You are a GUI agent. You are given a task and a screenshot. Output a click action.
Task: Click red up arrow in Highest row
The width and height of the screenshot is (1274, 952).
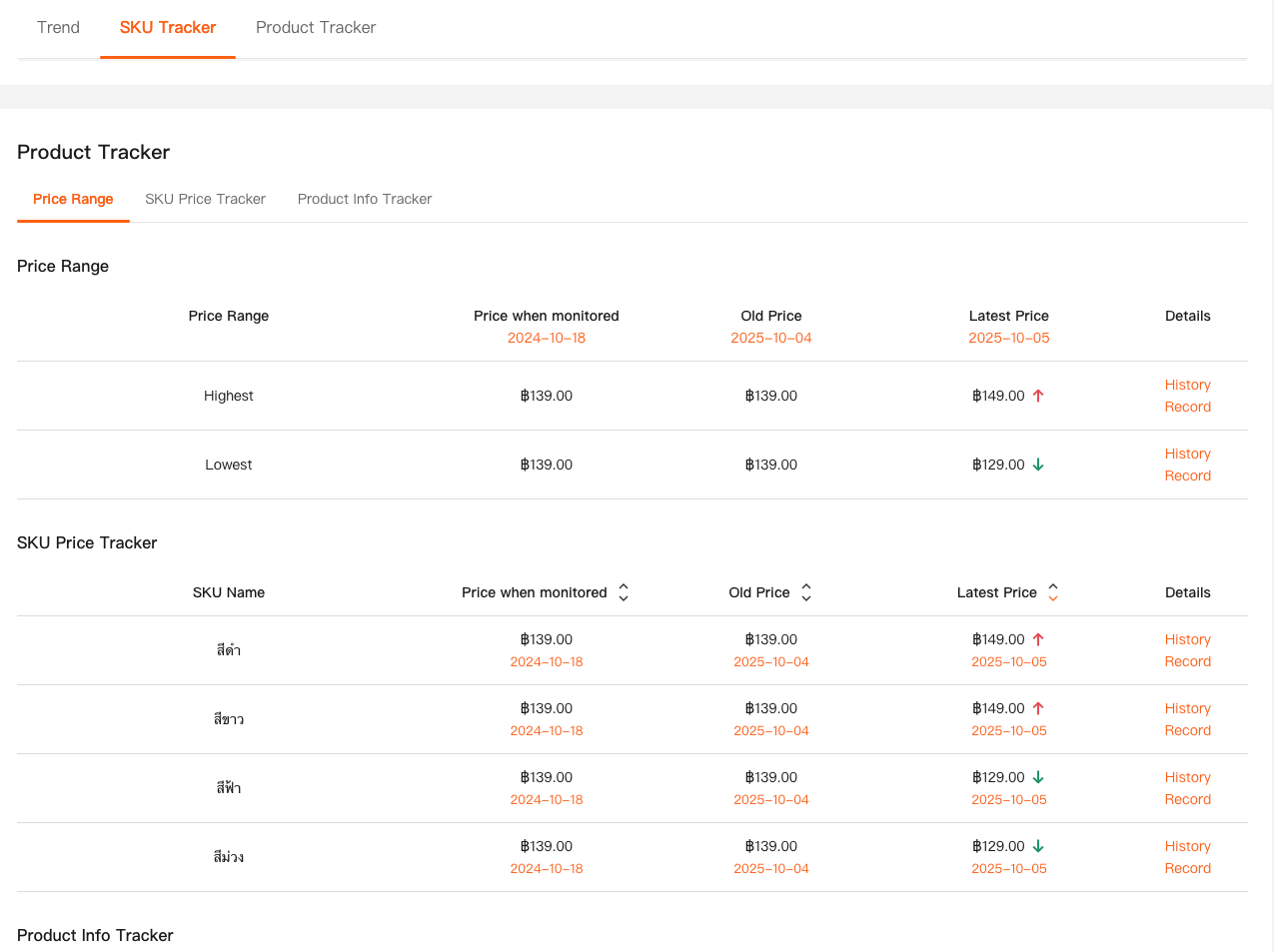point(1038,396)
